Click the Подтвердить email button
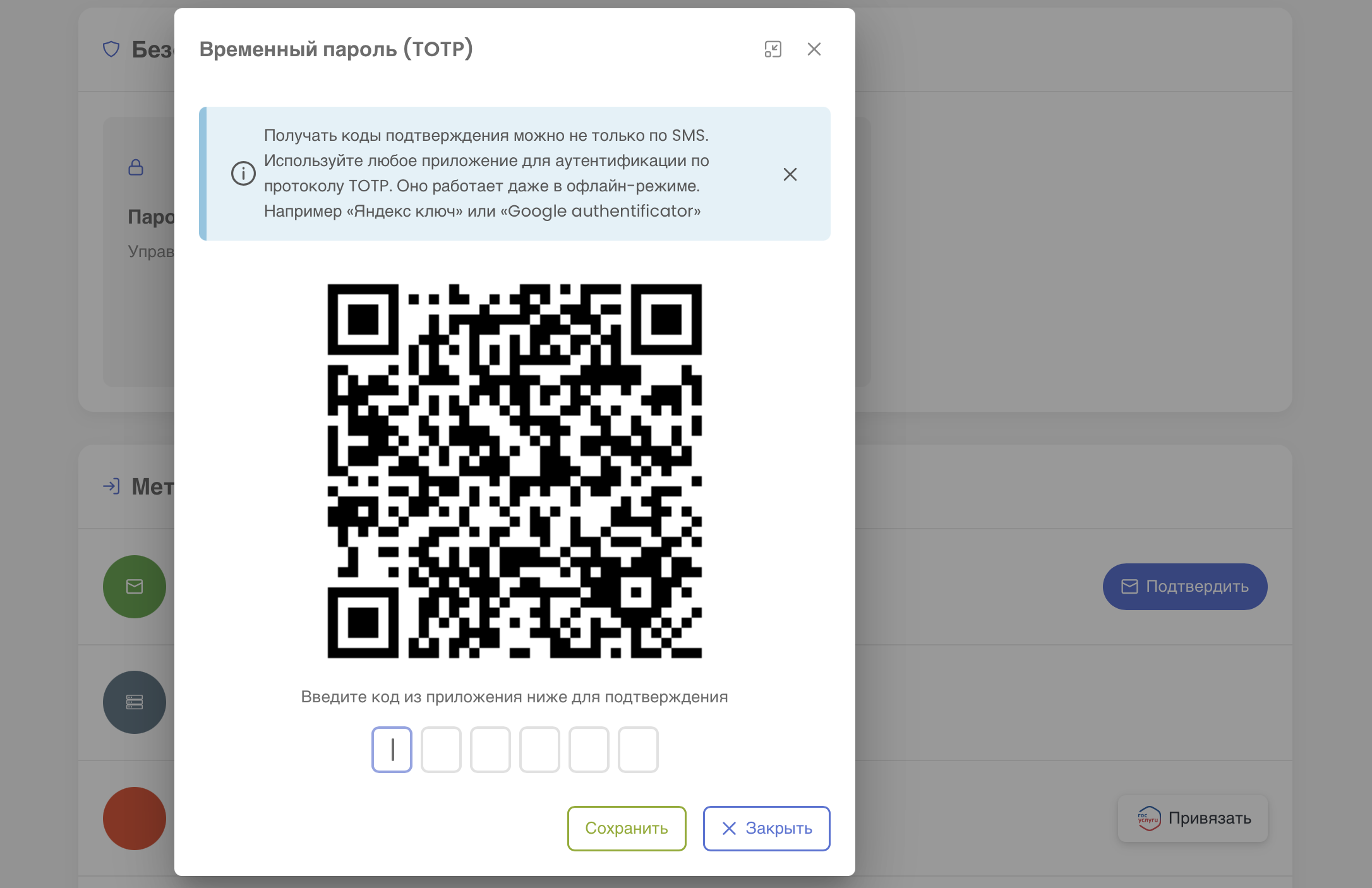This screenshot has width=1372, height=888. [x=1184, y=587]
